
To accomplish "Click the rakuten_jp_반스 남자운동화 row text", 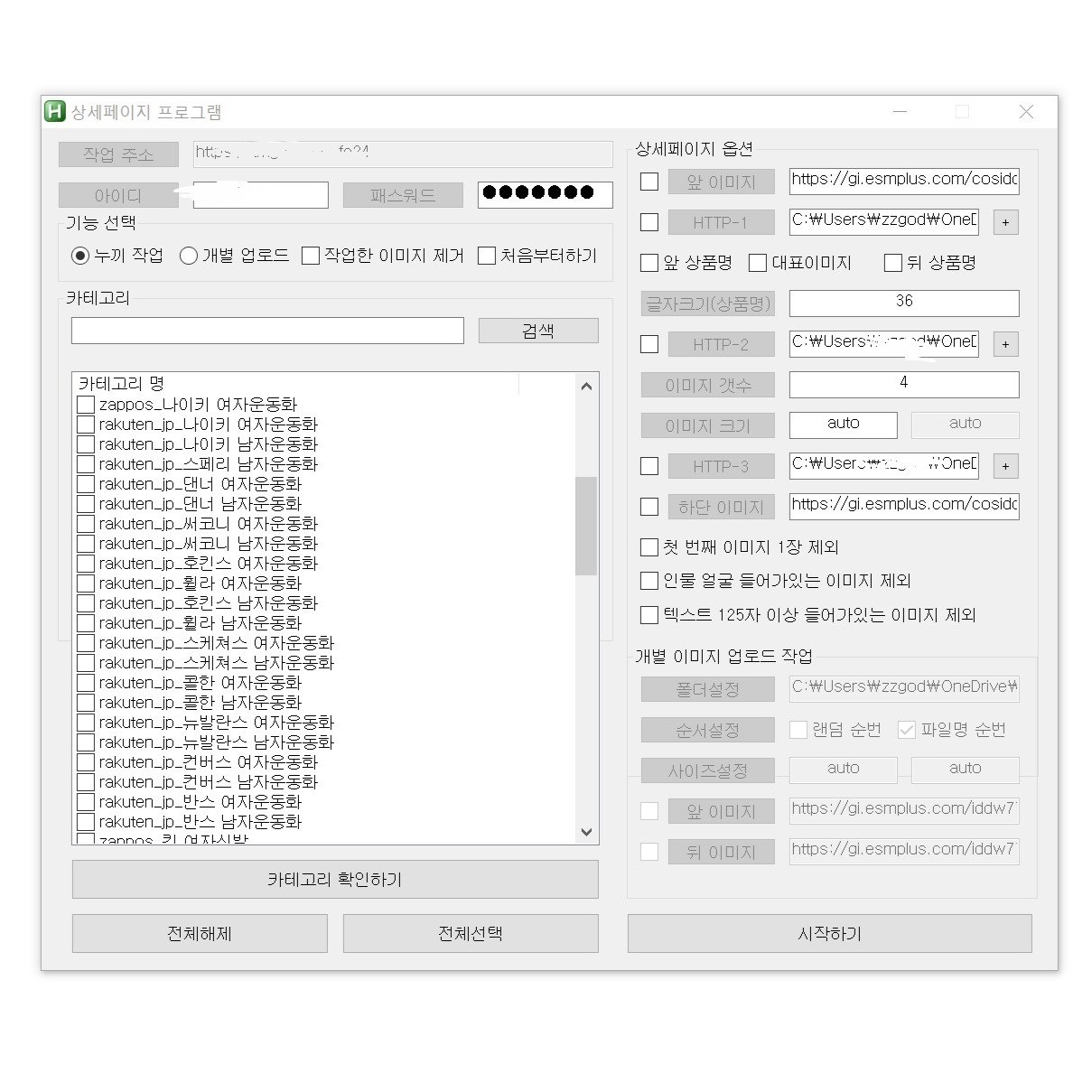I will click(200, 821).
